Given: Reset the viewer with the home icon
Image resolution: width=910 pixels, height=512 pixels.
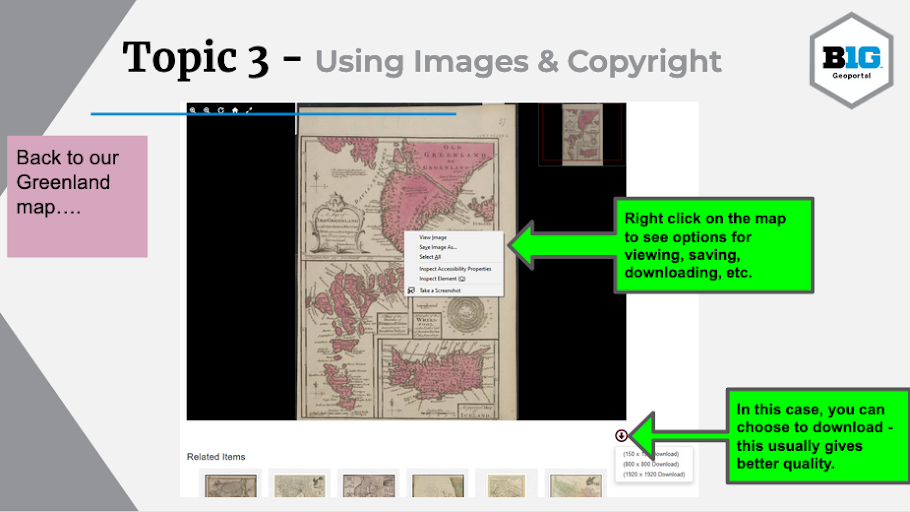Looking at the screenshot, I should [235, 110].
